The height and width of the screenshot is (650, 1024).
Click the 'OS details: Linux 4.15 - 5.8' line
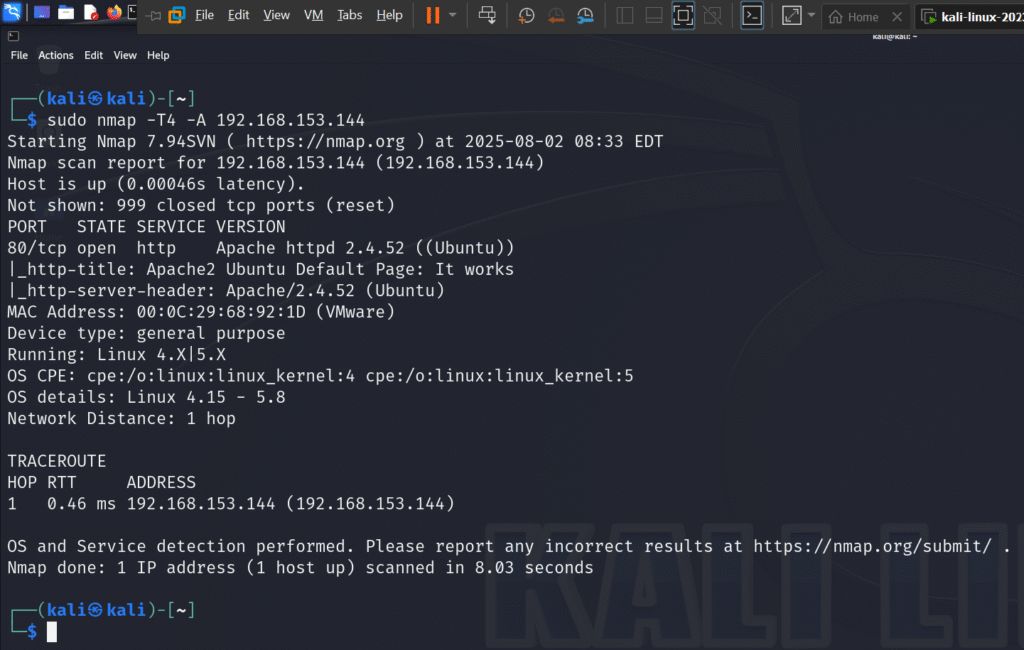146,397
